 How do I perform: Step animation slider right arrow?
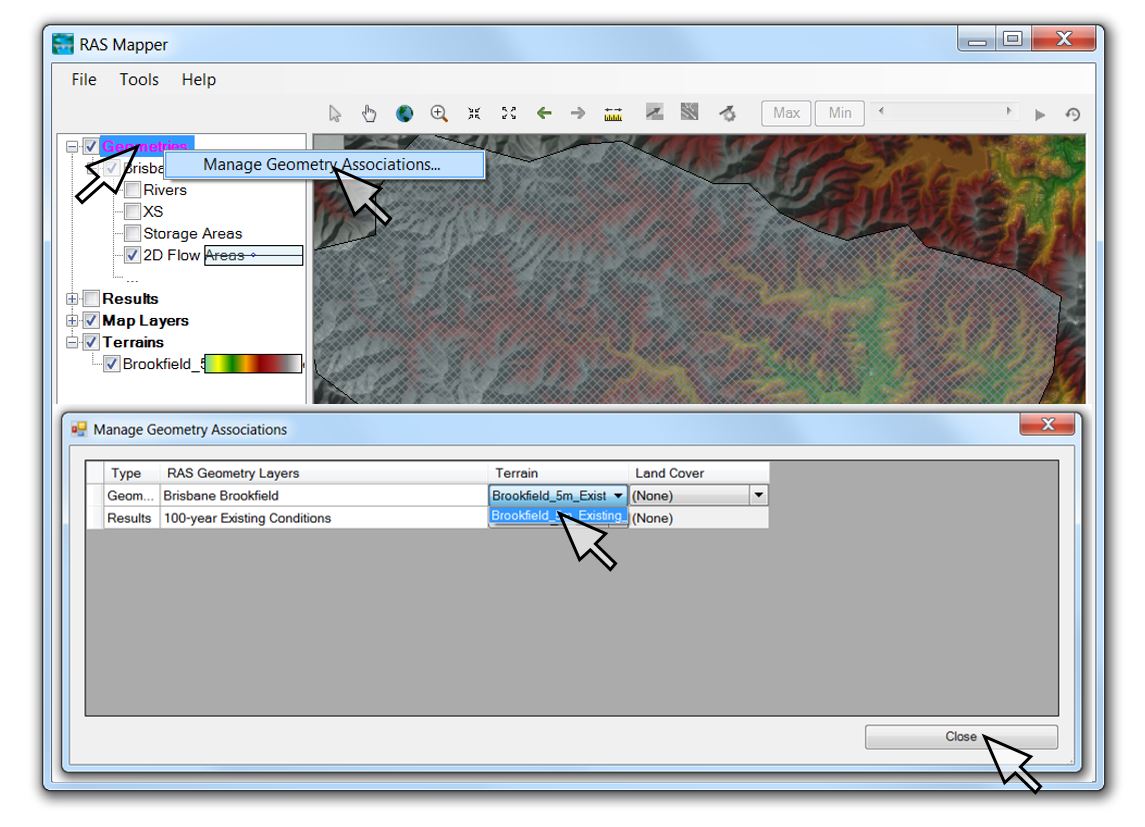coord(1008,111)
